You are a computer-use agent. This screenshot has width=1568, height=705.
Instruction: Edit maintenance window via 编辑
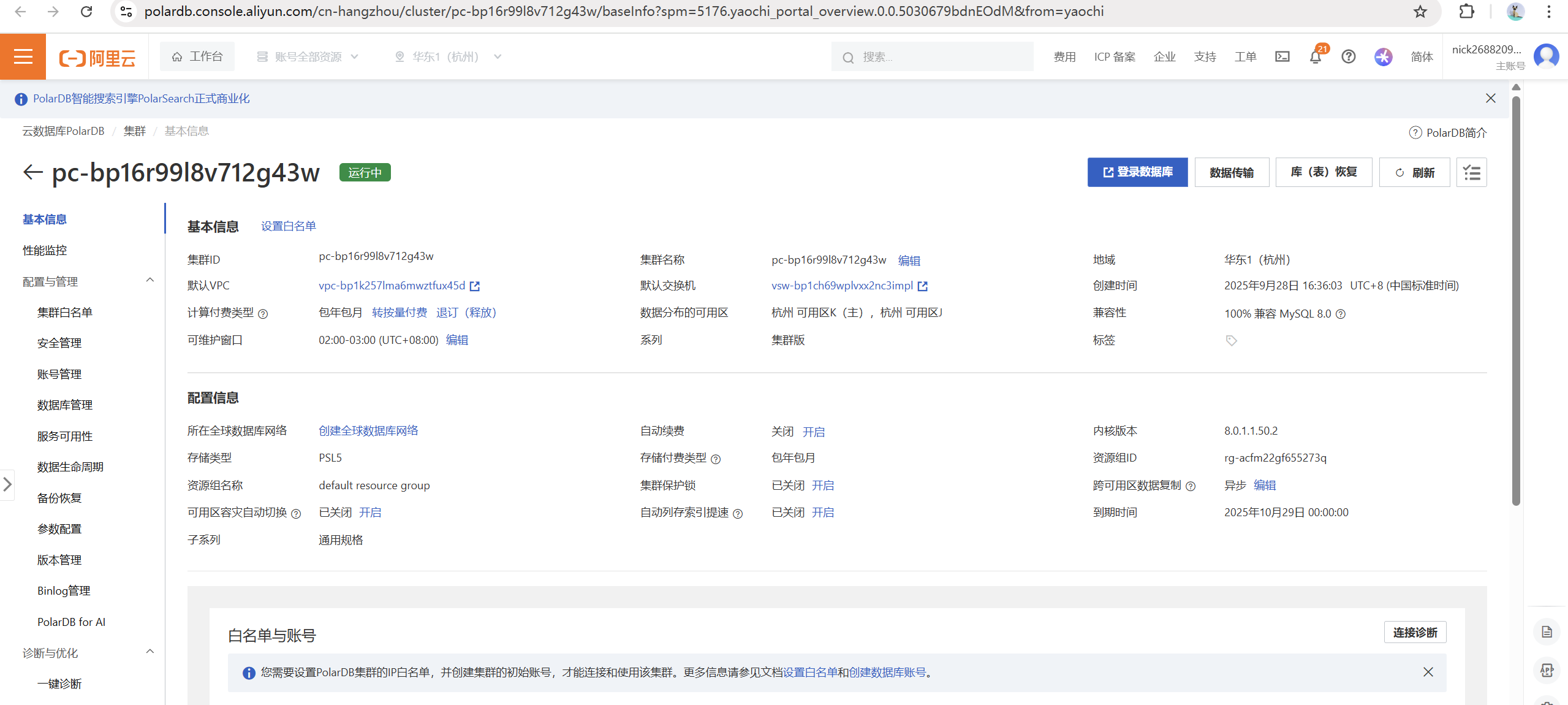pos(457,340)
